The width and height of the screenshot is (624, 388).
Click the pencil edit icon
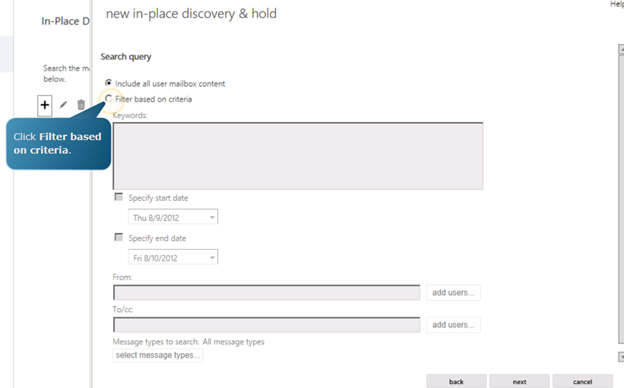click(63, 105)
